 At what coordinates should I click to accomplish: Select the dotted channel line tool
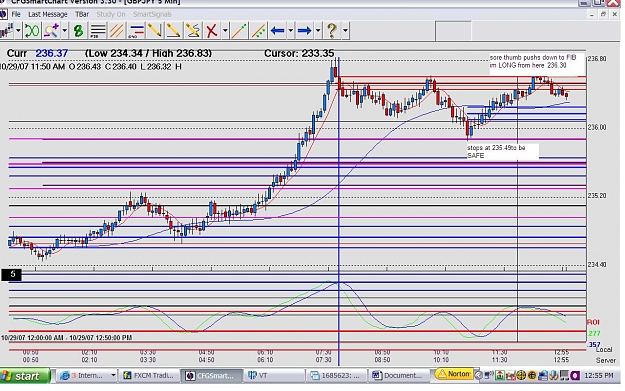coord(258,31)
